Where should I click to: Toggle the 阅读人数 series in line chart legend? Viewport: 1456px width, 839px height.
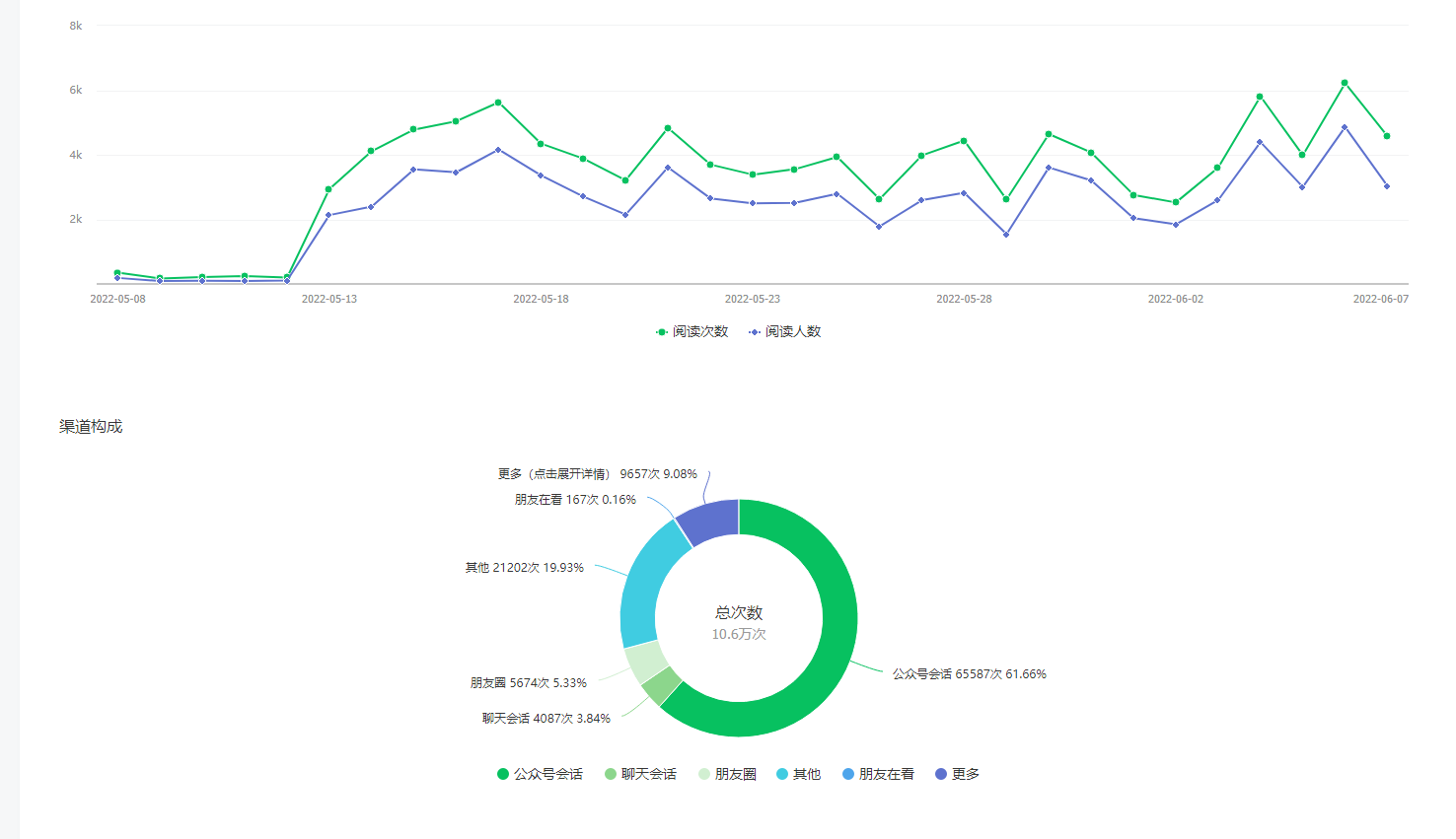785,332
